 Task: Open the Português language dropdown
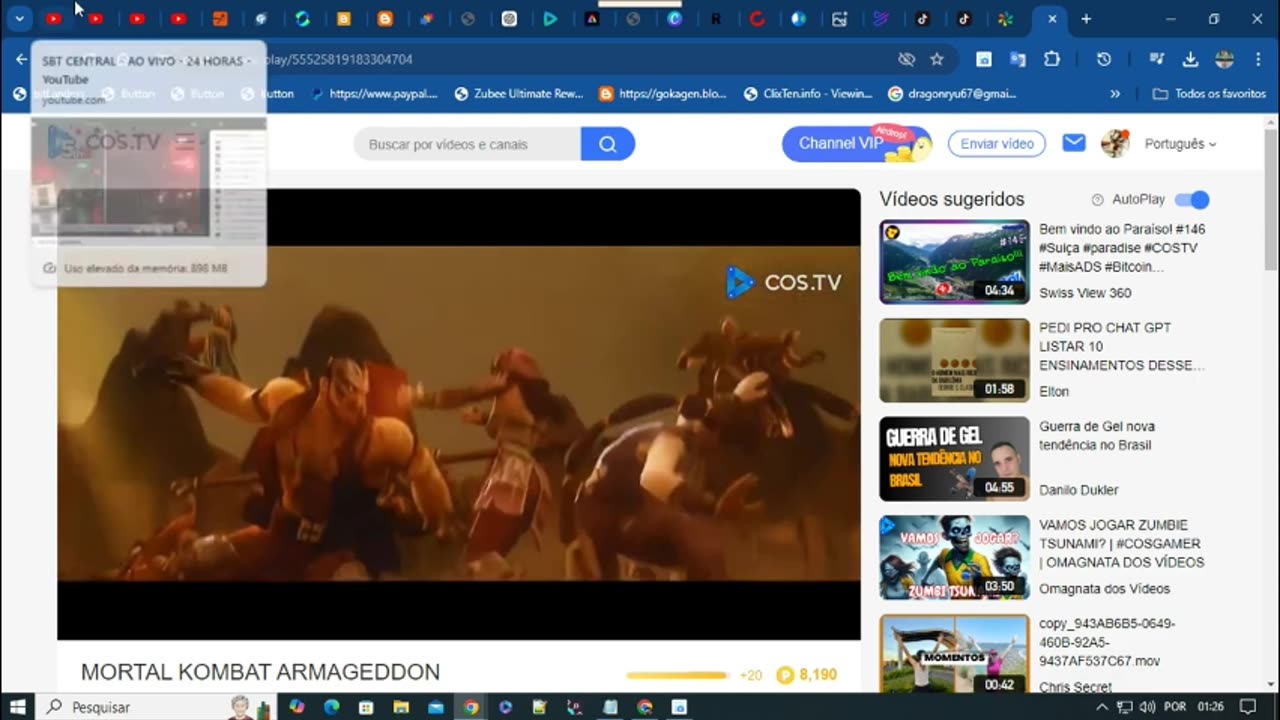tap(1180, 144)
